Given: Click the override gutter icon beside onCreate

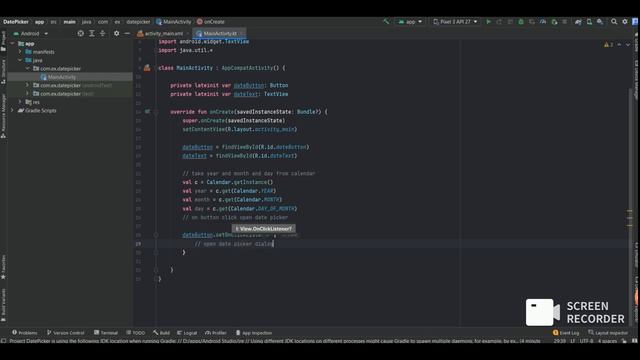Looking at the screenshot, I should 147,111.
